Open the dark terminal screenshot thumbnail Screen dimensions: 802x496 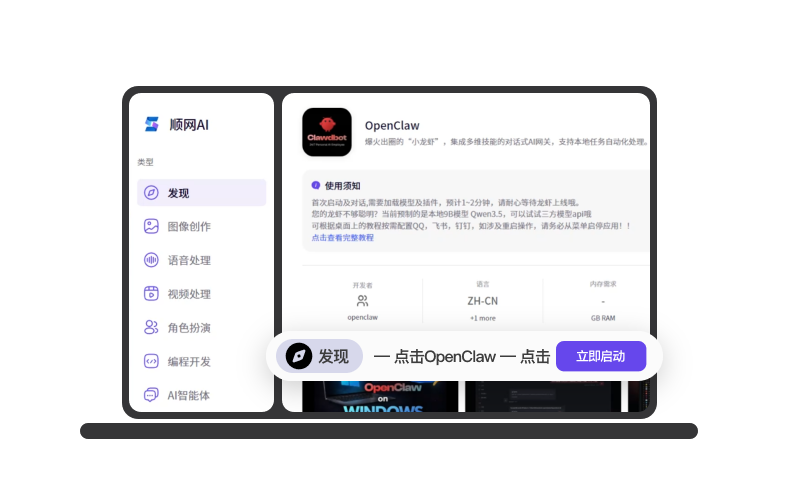coord(543,396)
